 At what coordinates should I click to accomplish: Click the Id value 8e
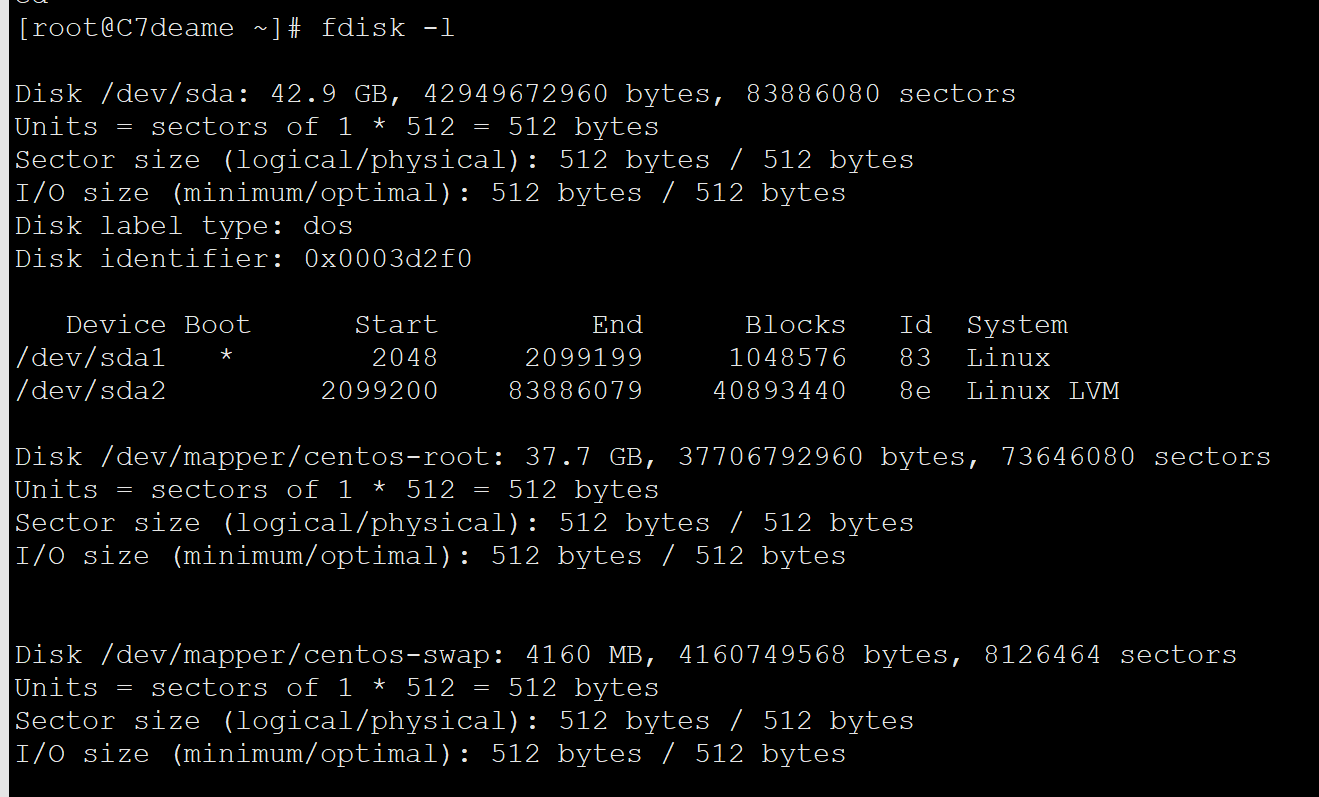[915, 391]
